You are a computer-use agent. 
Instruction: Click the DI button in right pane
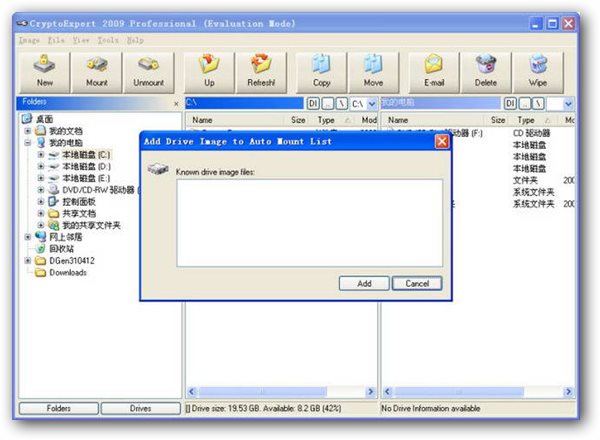click(510, 104)
